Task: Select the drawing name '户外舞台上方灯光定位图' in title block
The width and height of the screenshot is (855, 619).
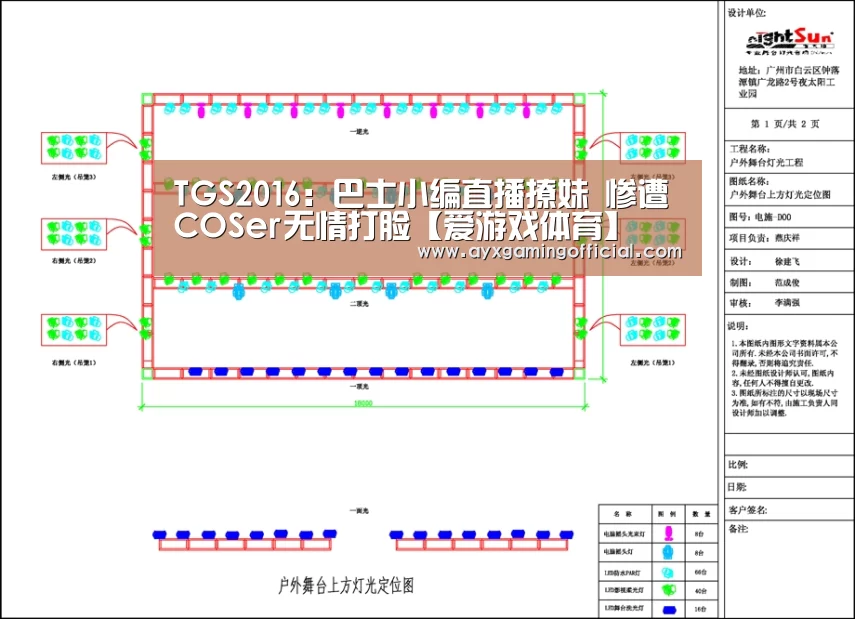Action: [780, 195]
